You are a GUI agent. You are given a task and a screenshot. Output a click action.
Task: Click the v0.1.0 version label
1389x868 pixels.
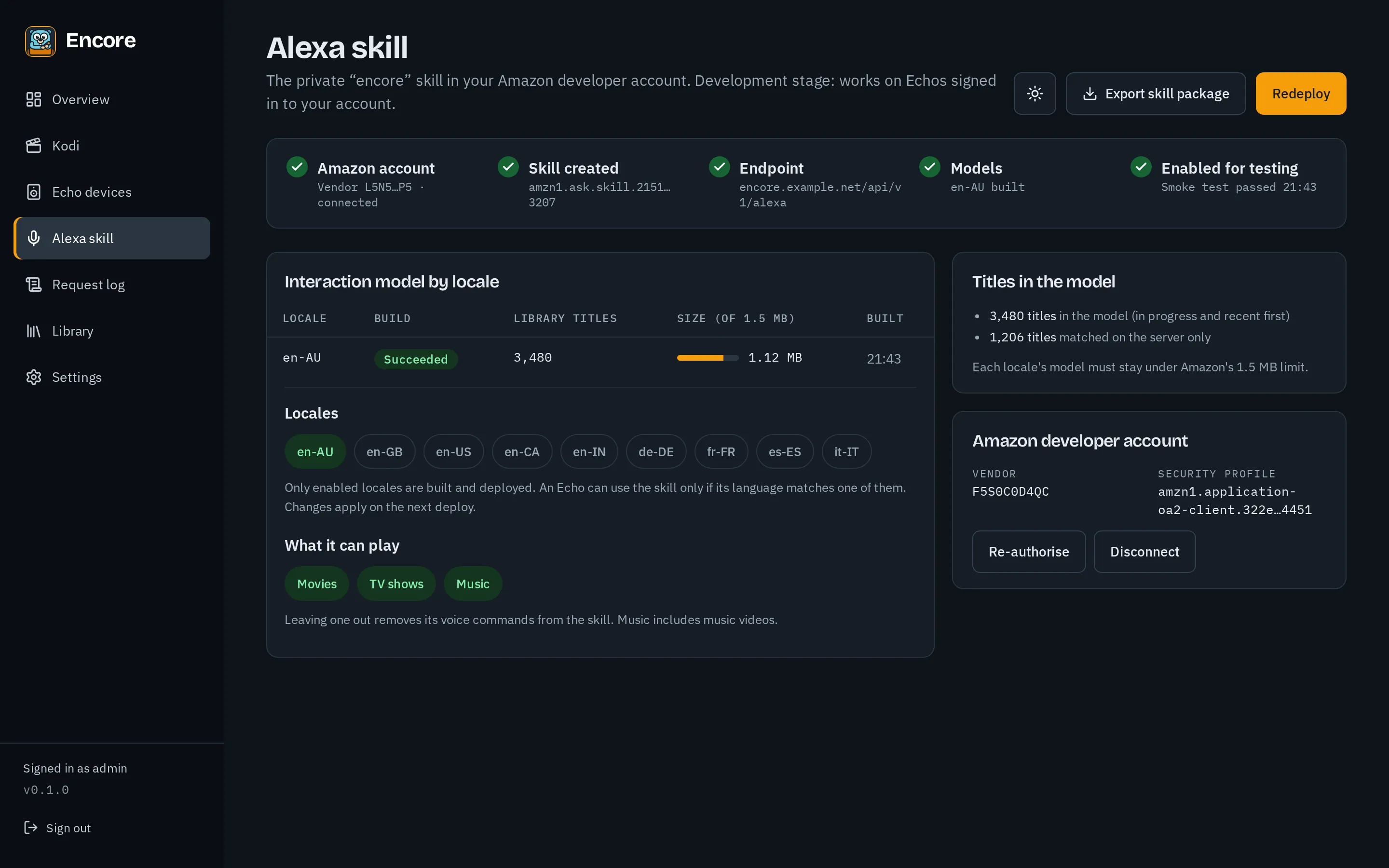tap(46, 790)
